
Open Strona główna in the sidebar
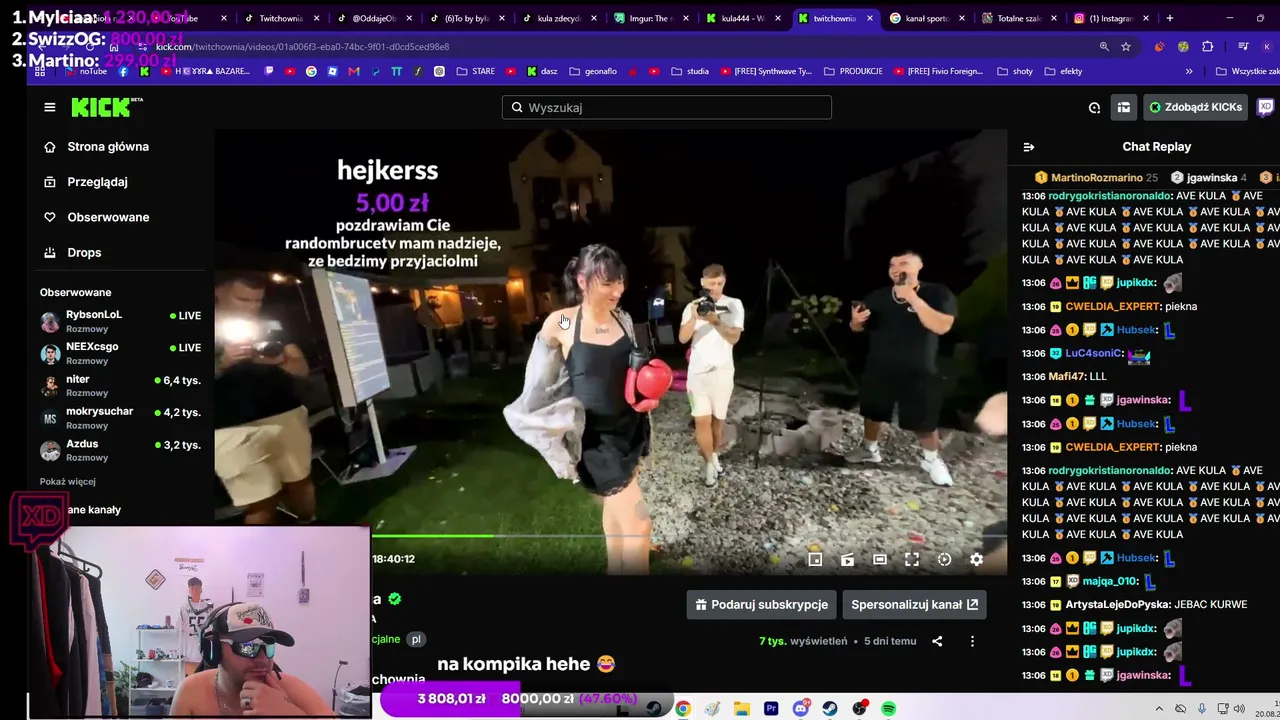(108, 147)
